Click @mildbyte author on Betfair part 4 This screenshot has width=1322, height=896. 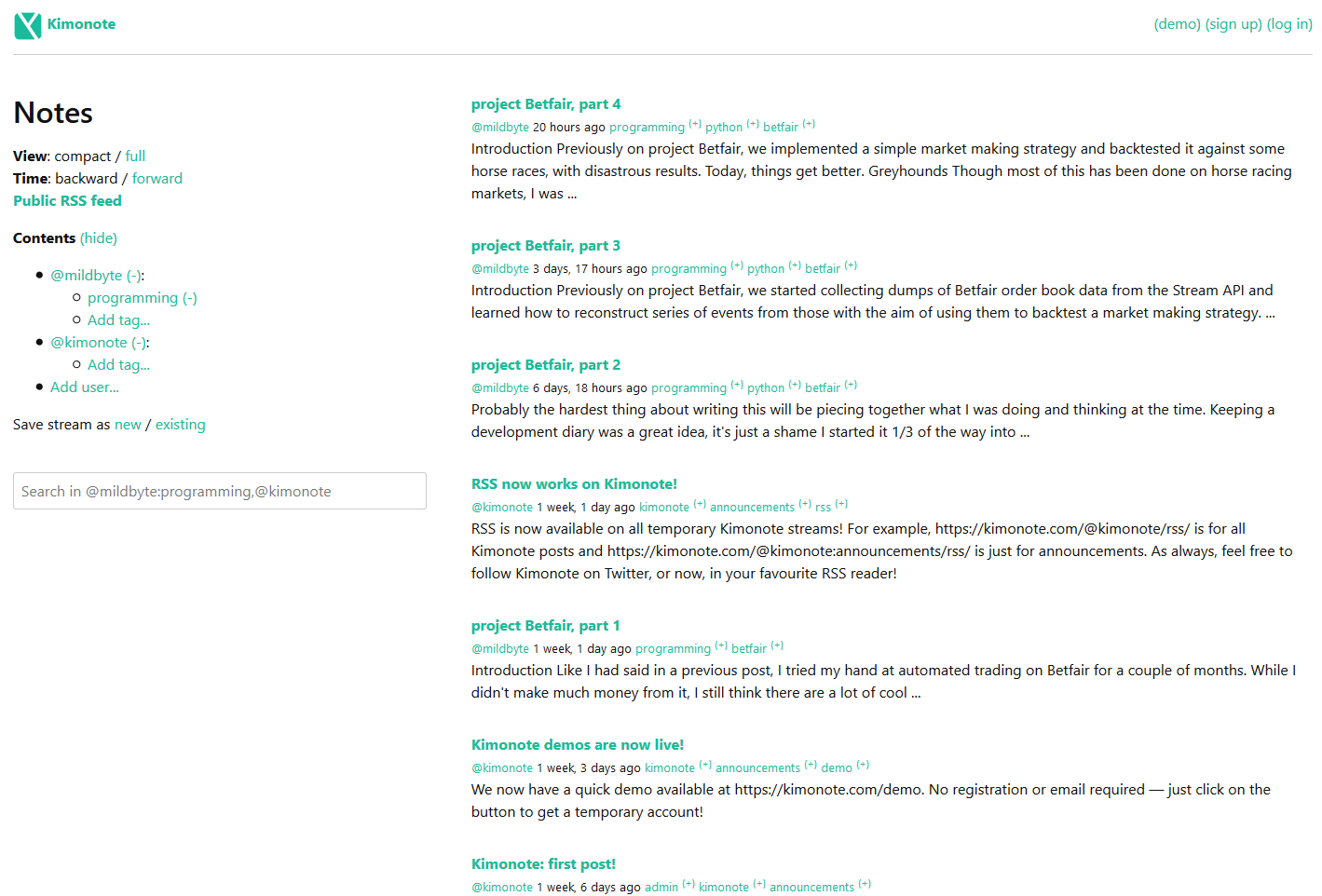pyautogui.click(x=500, y=128)
